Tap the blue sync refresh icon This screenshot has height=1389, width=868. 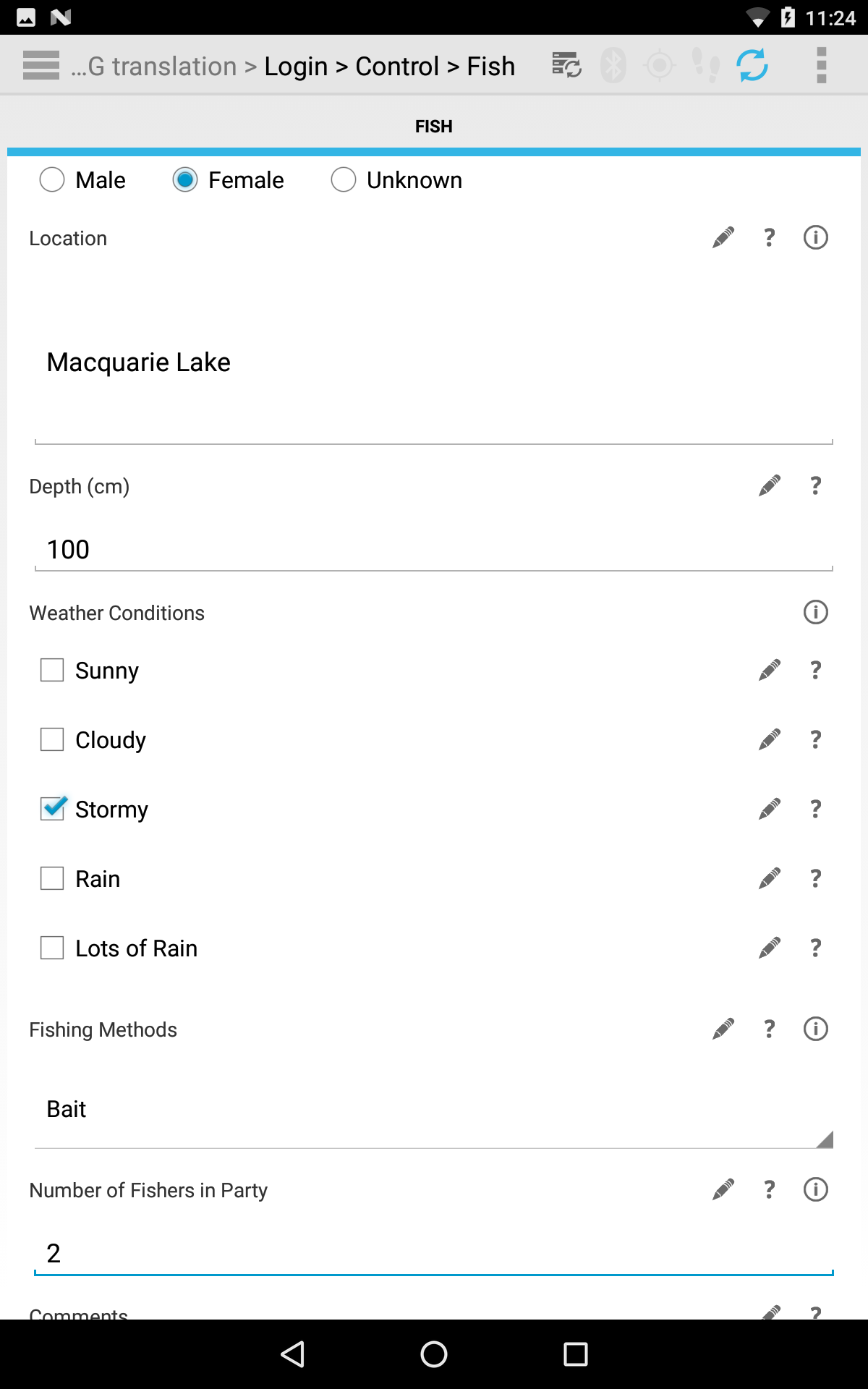tap(752, 66)
